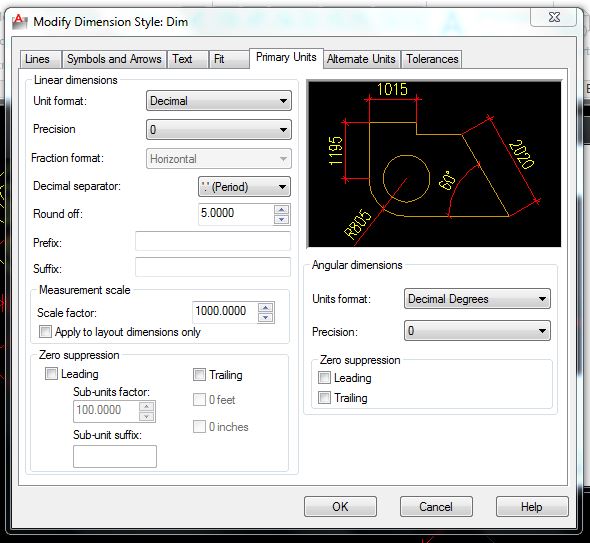This screenshot has width=590, height=543.
Task: Enable Apply to layout dimensions only
Action: 46,332
